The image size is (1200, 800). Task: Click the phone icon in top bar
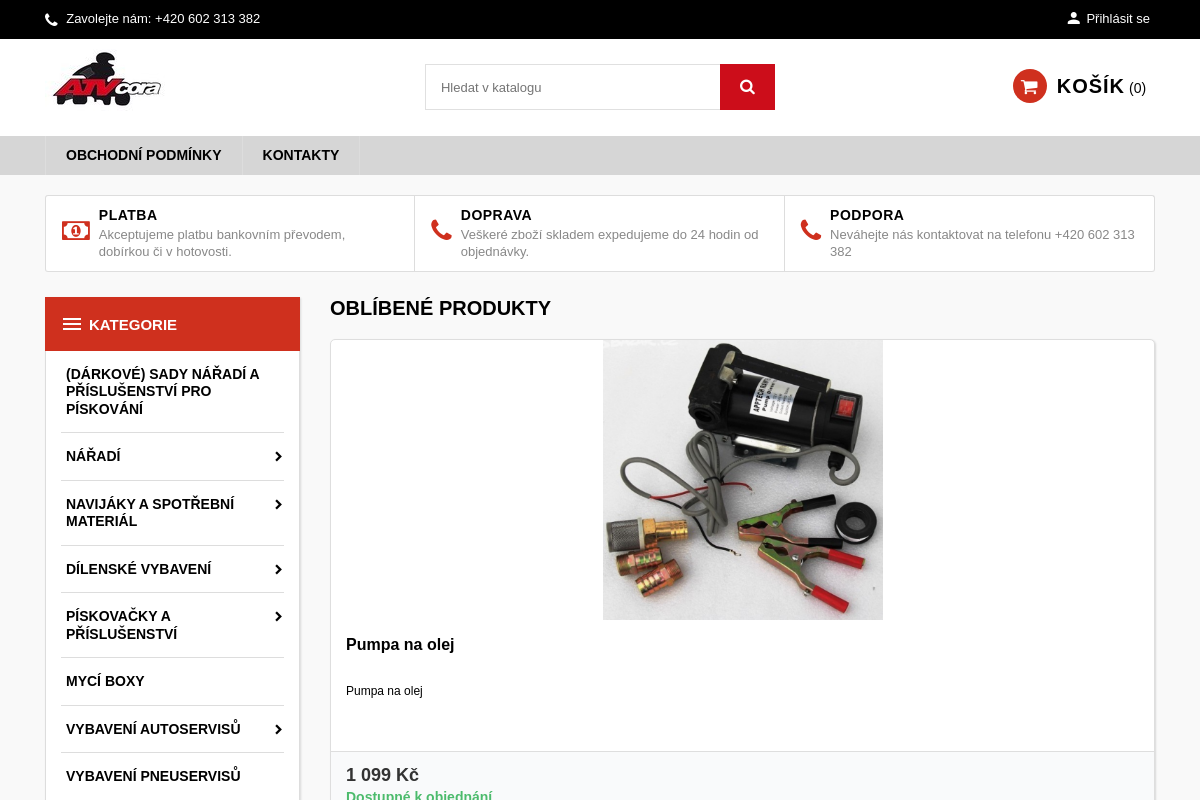(51, 19)
